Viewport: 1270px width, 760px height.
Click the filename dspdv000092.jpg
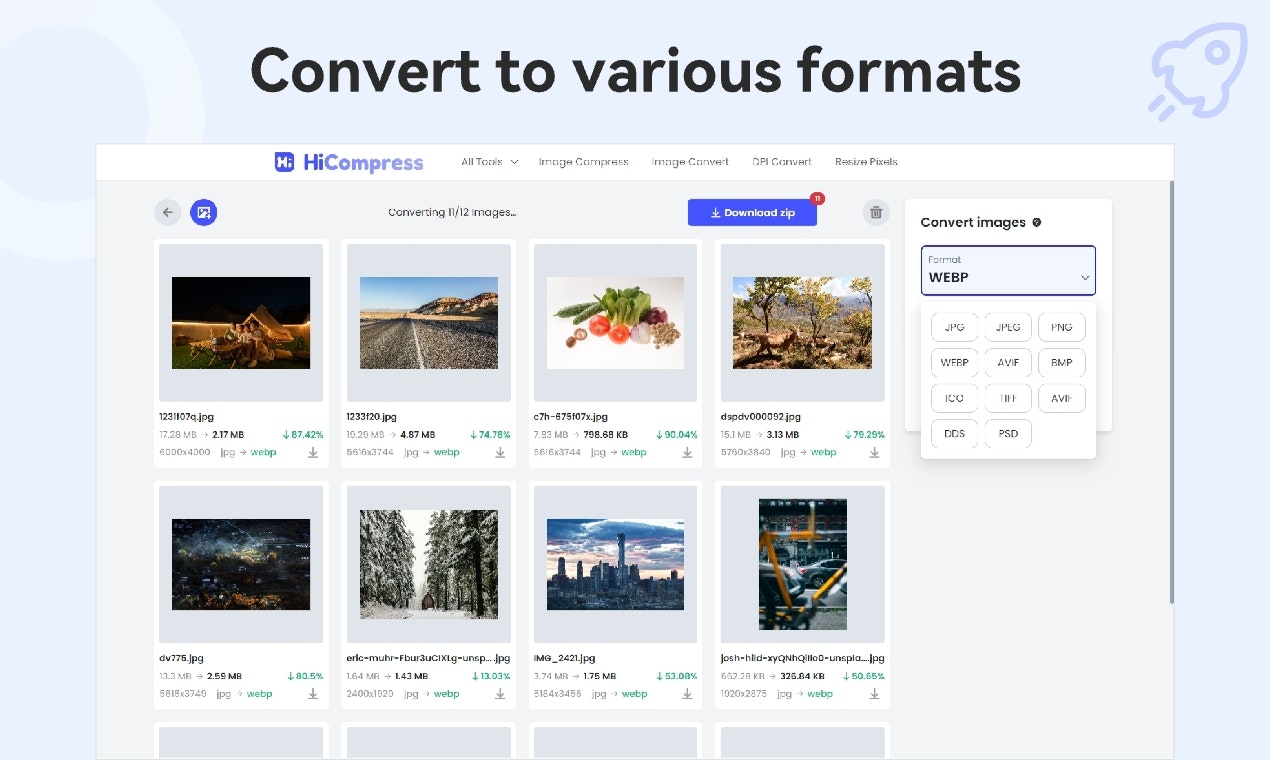click(x=760, y=416)
